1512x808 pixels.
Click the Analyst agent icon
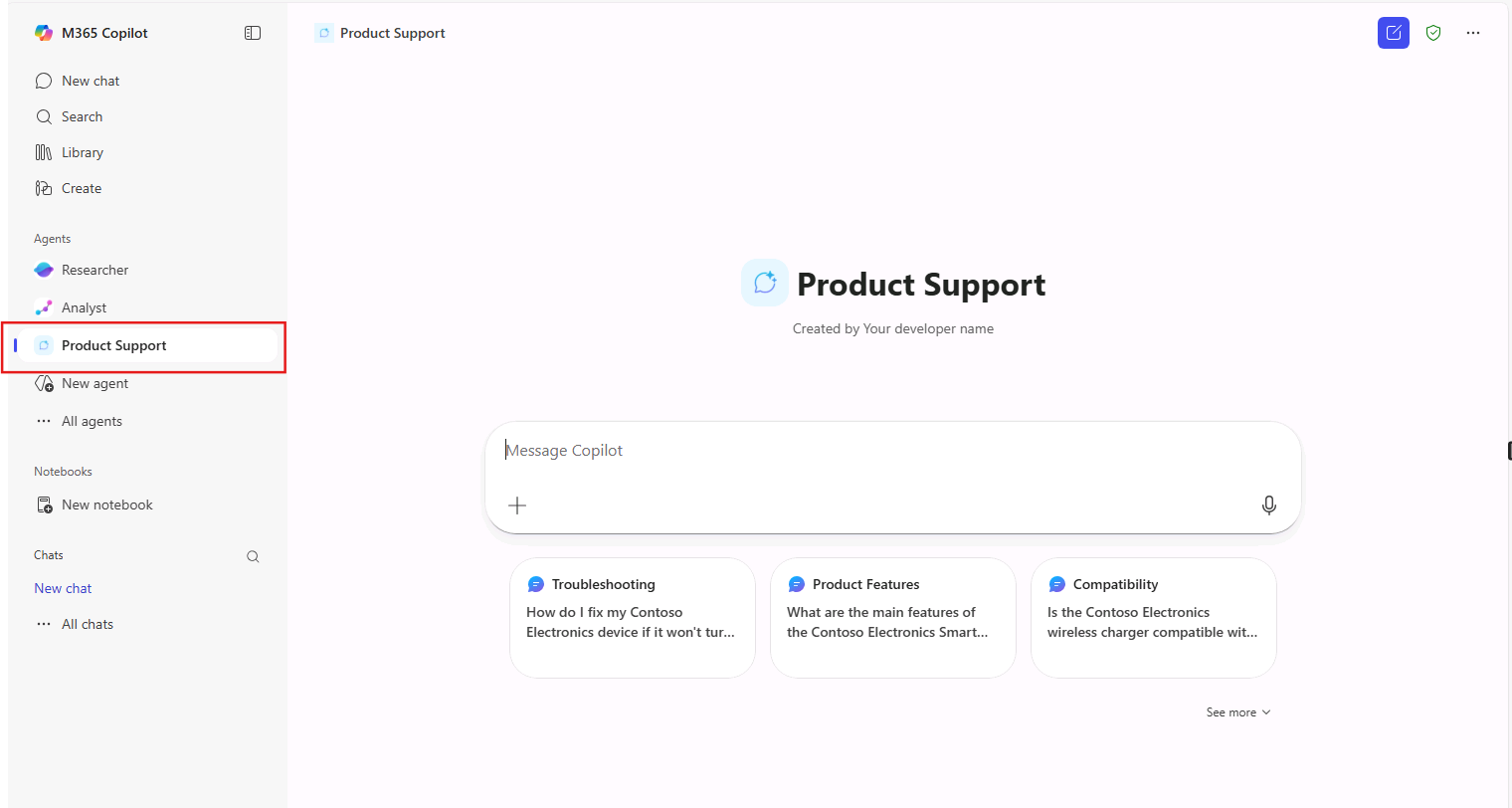pyautogui.click(x=44, y=307)
